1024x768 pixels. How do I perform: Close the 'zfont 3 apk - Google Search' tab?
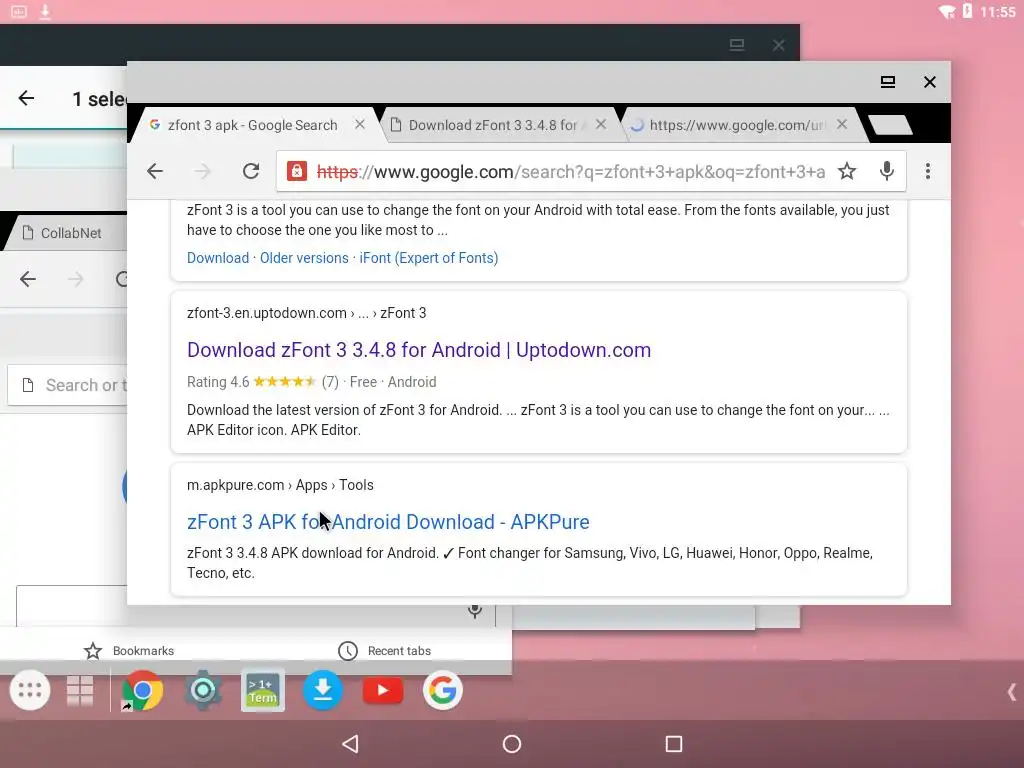pos(360,124)
